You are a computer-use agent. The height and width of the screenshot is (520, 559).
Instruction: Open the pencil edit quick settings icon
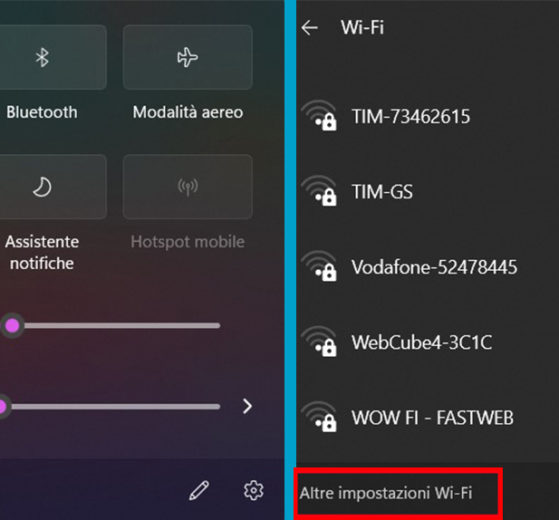coord(199,490)
